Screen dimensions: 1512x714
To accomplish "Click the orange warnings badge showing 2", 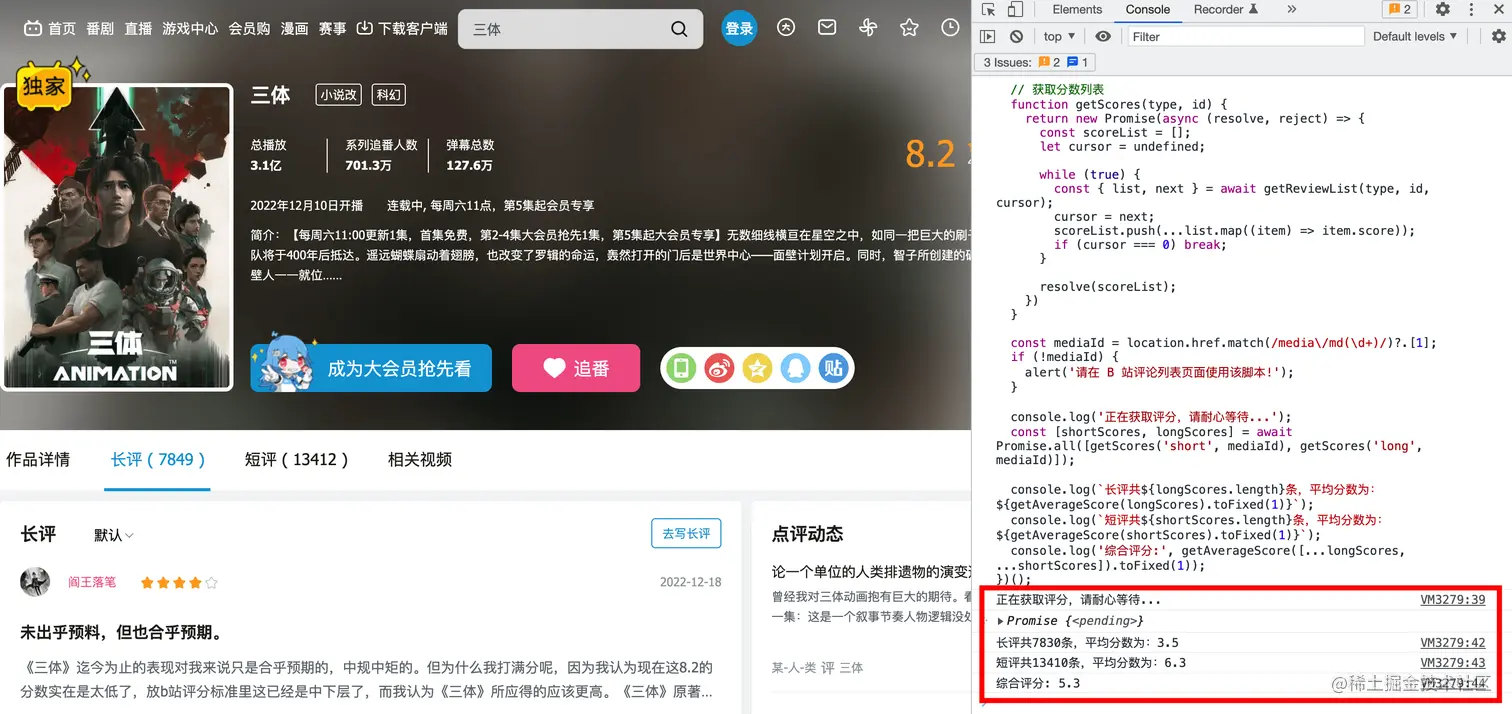I will [1399, 9].
